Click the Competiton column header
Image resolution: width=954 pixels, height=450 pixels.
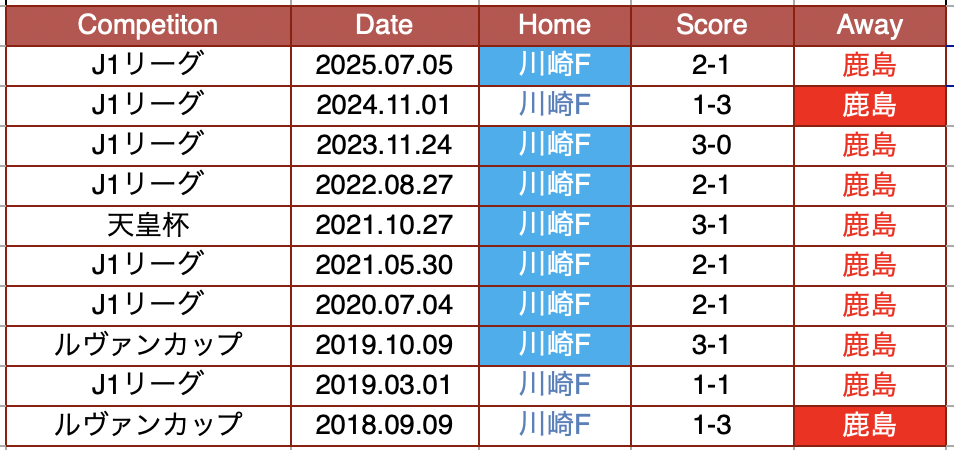147,25
